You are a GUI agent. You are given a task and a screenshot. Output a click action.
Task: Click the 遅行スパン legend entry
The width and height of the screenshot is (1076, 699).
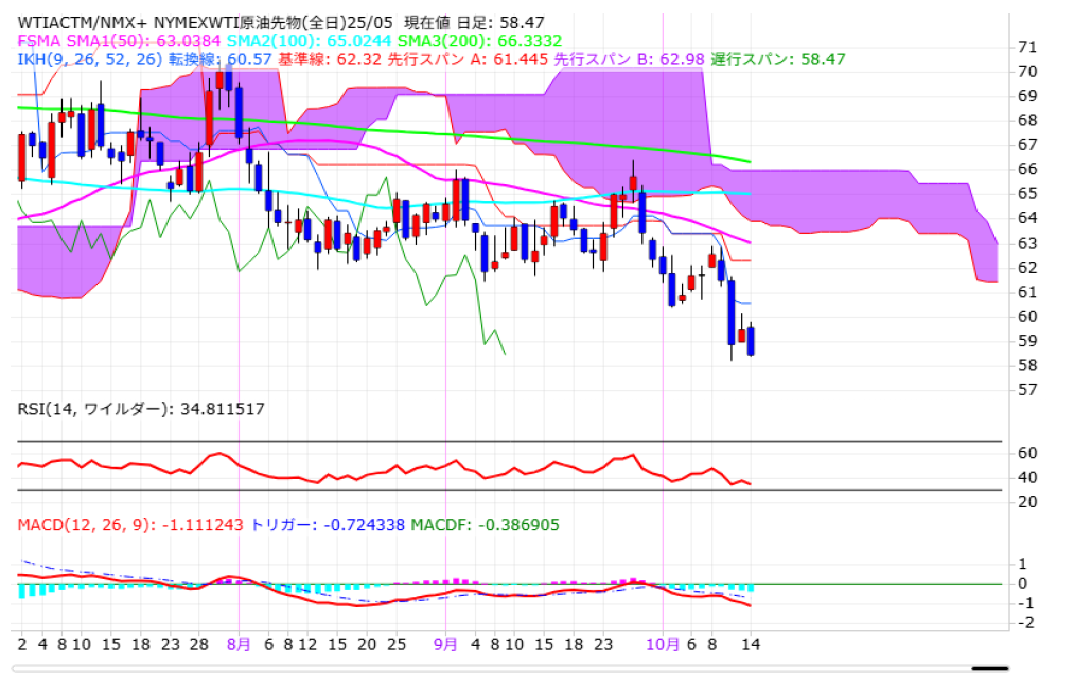click(x=778, y=59)
